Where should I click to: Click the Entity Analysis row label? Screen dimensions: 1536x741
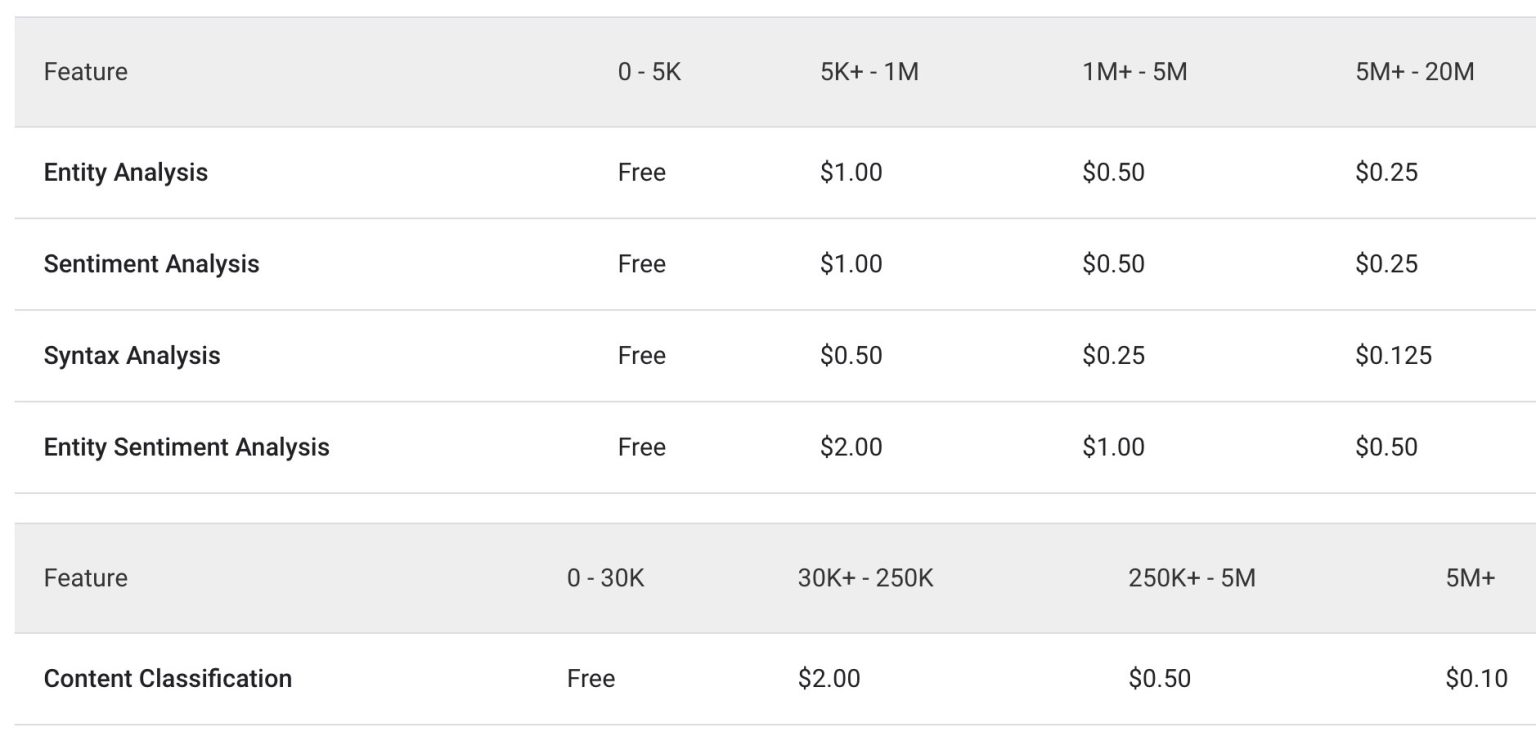coord(126,172)
